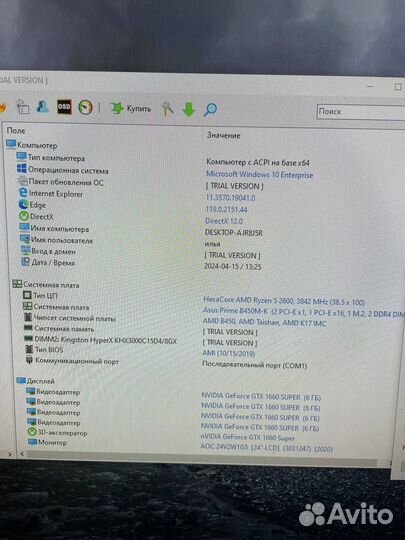This screenshot has width=405, height=540.
Task: Click the Значение column header
Action: point(223,135)
